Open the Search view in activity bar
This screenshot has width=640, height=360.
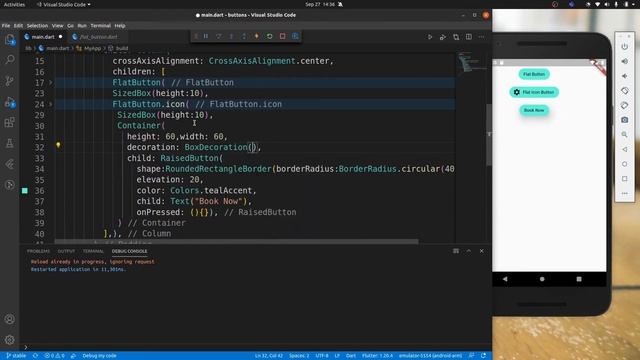pos(10,60)
